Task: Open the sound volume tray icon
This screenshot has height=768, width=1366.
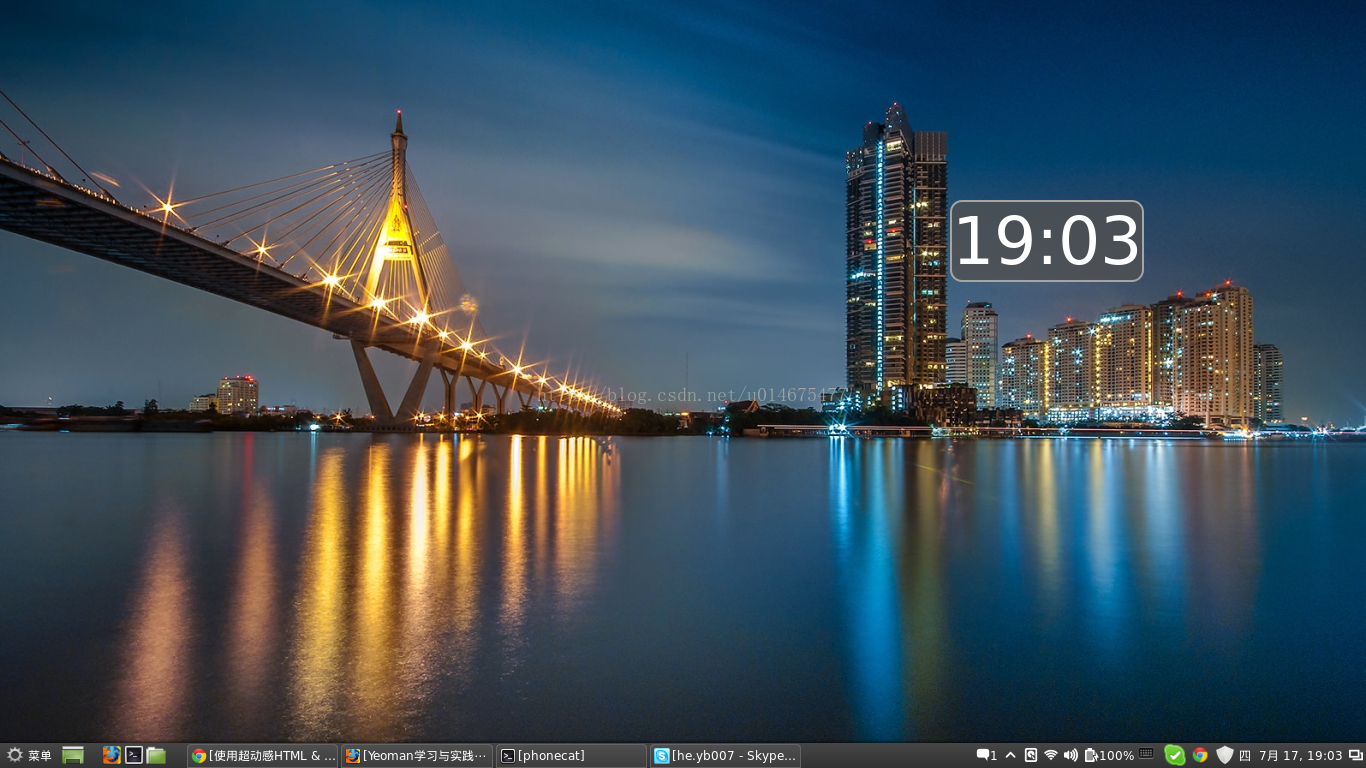Action: [1070, 755]
